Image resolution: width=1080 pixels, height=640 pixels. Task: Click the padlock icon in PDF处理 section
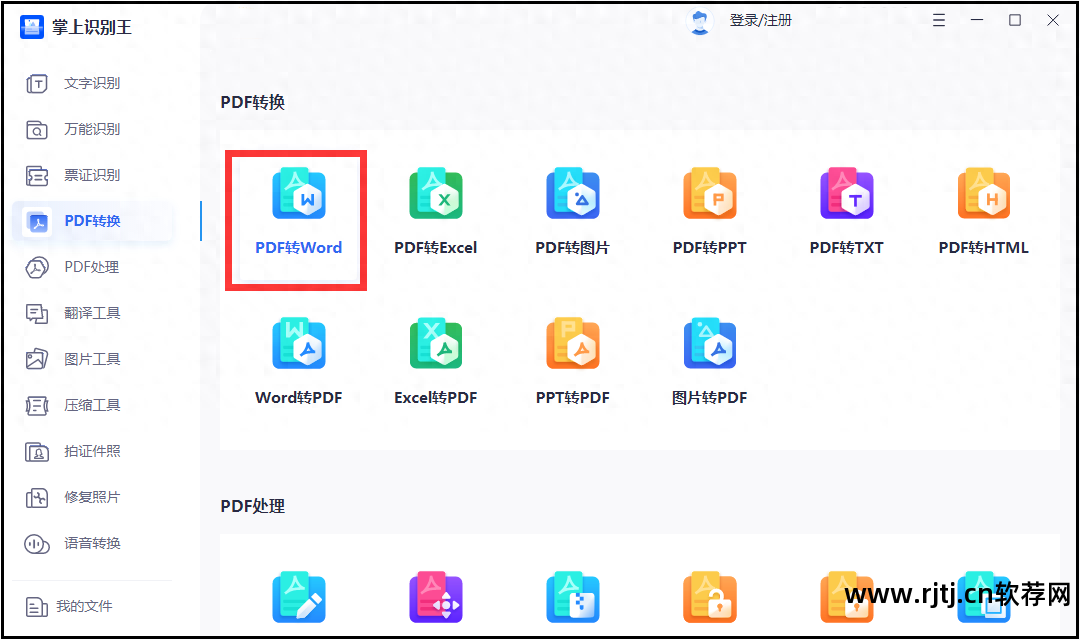[709, 597]
